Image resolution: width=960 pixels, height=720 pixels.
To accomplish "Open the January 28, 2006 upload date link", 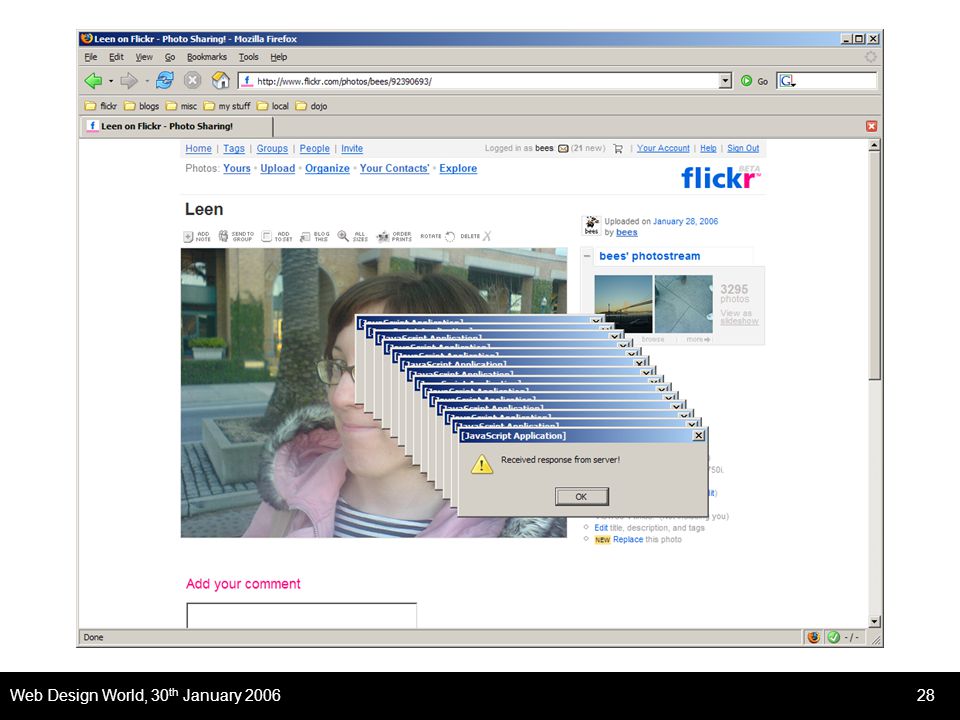I will point(685,221).
